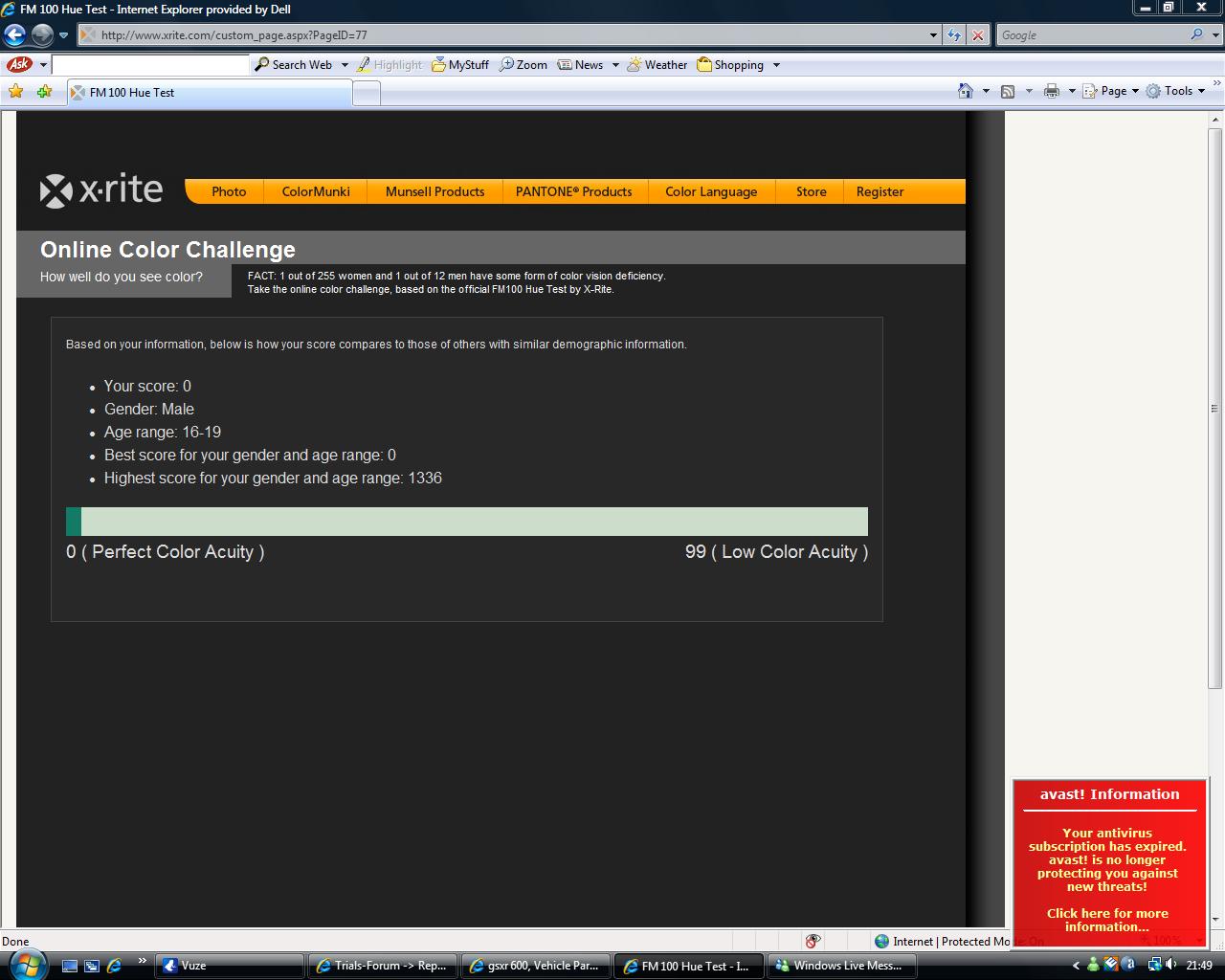Open Weather in the Ask toolbar
The width and height of the screenshot is (1225, 980).
coord(657,65)
